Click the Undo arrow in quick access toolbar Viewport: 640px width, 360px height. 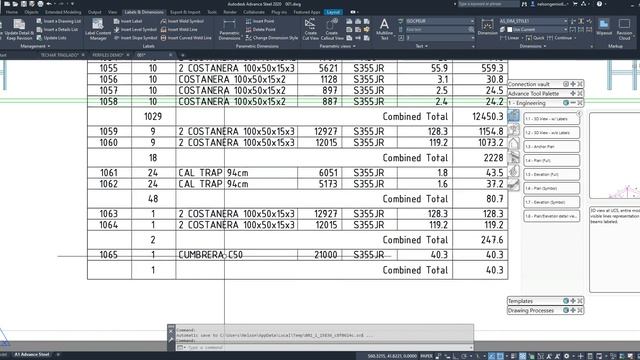49,4
